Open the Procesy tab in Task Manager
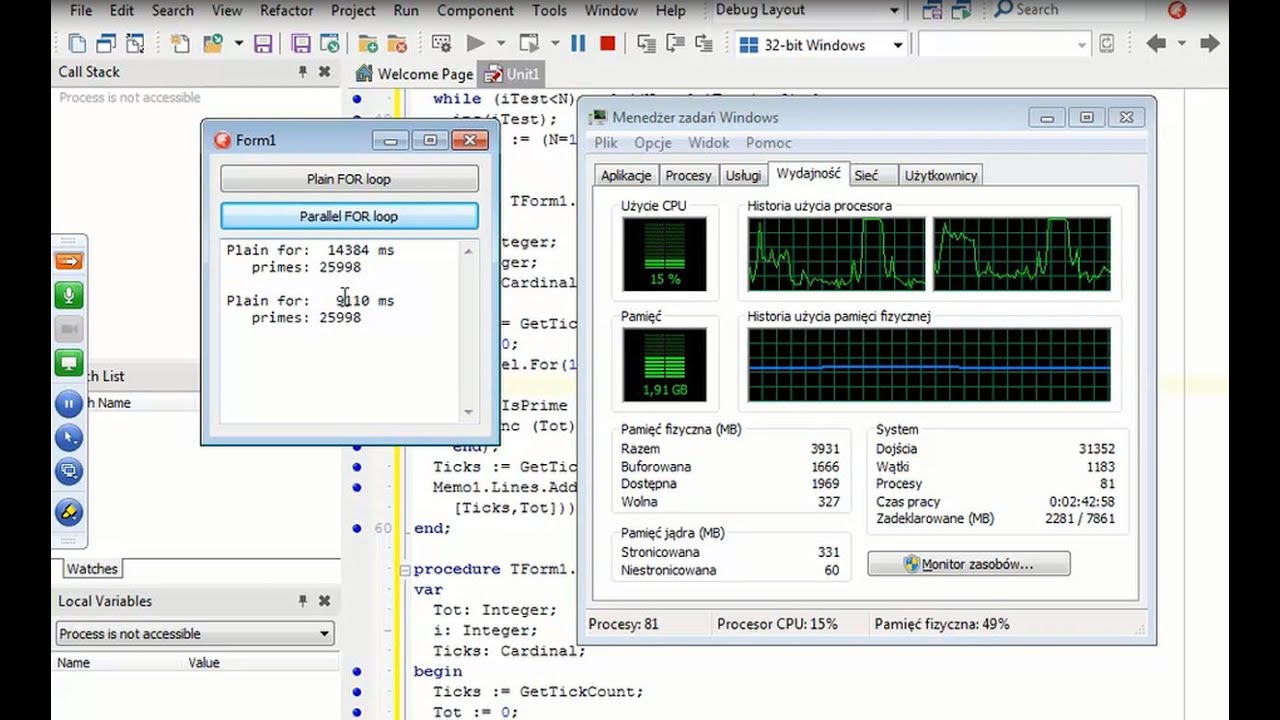 688,175
